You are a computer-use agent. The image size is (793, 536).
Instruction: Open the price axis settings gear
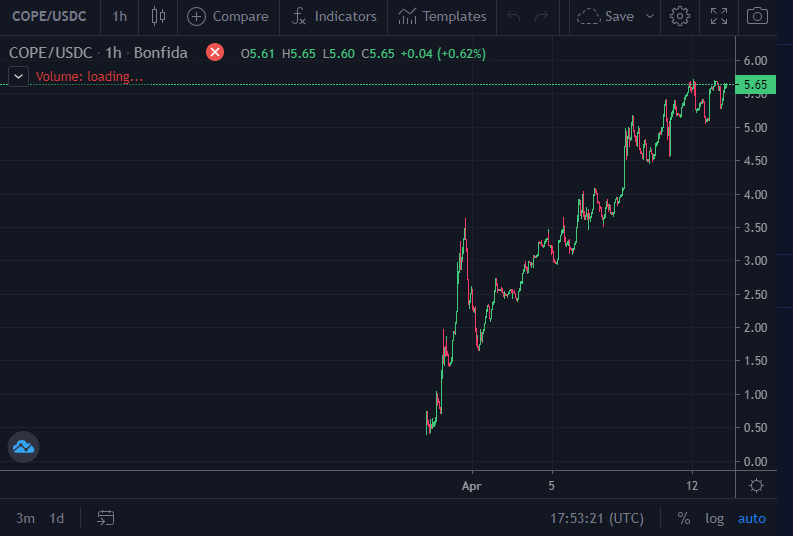[756, 485]
